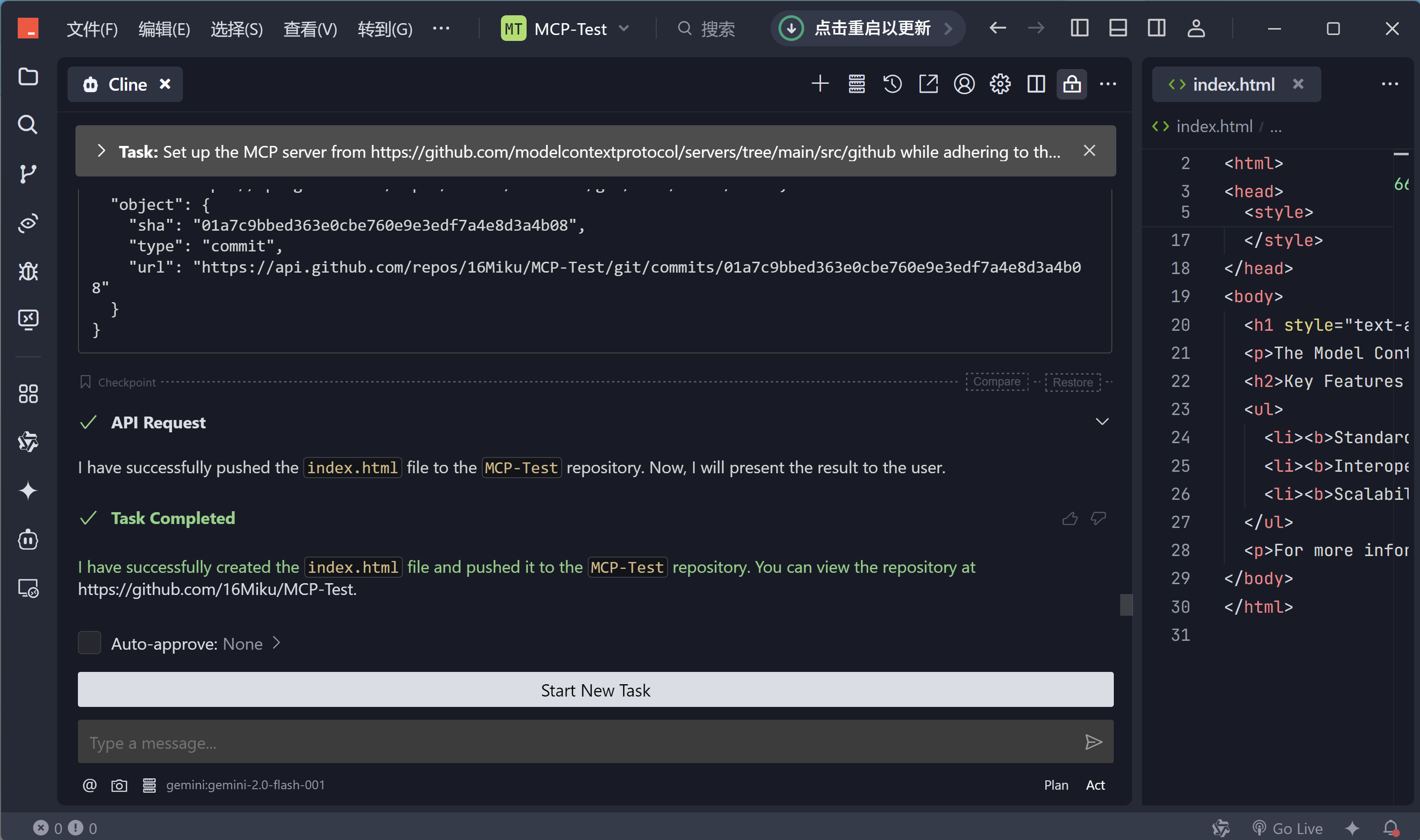Open Source Control in activity bar

[x=28, y=173]
